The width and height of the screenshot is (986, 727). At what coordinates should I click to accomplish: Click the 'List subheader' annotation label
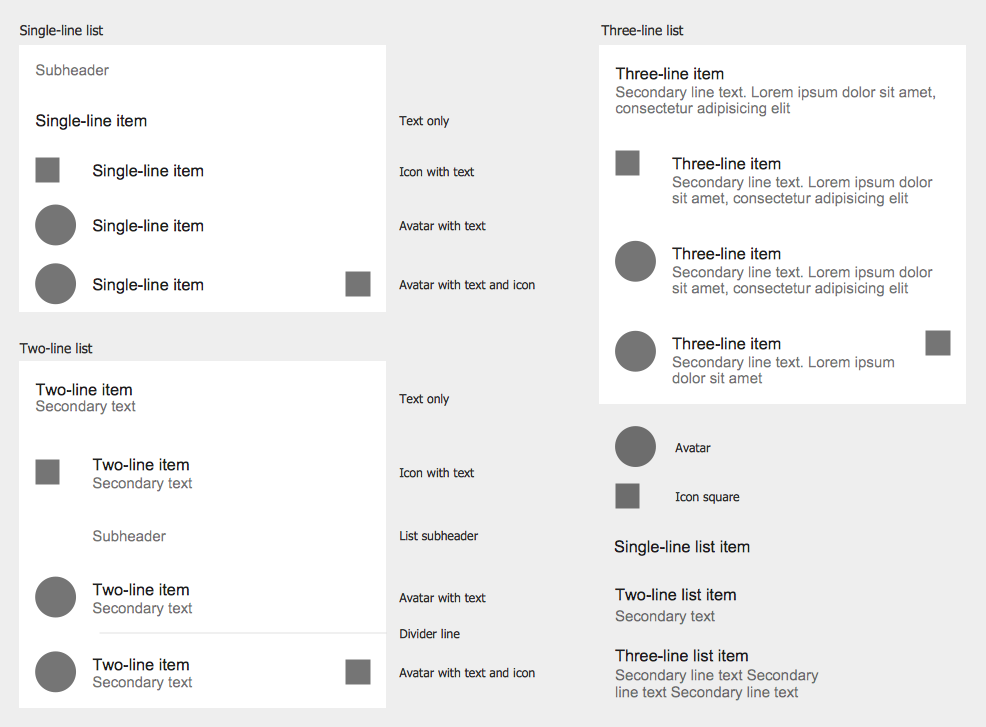[x=438, y=536]
